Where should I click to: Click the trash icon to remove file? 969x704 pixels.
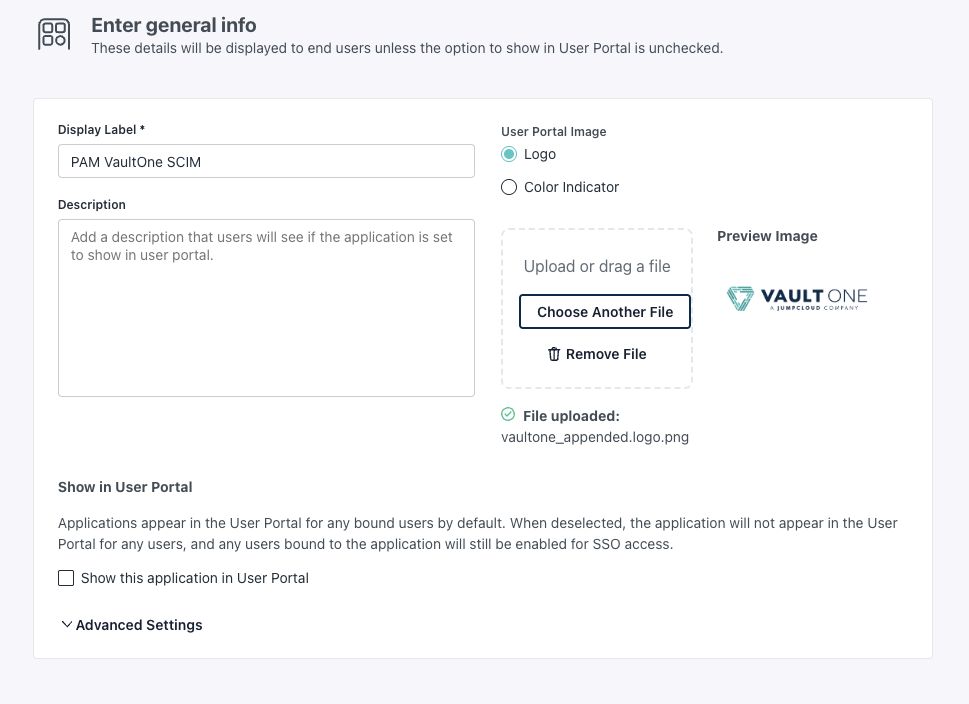pos(554,354)
